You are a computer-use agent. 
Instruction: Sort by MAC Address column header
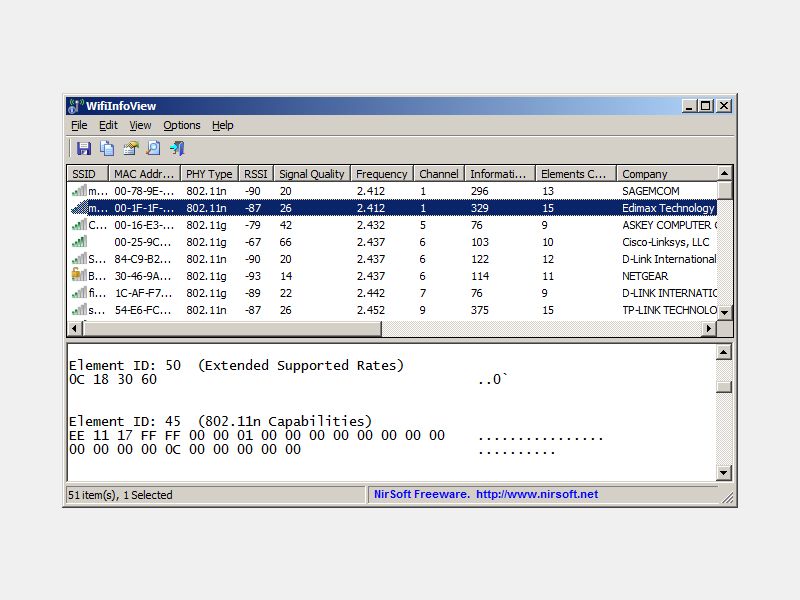(x=144, y=174)
